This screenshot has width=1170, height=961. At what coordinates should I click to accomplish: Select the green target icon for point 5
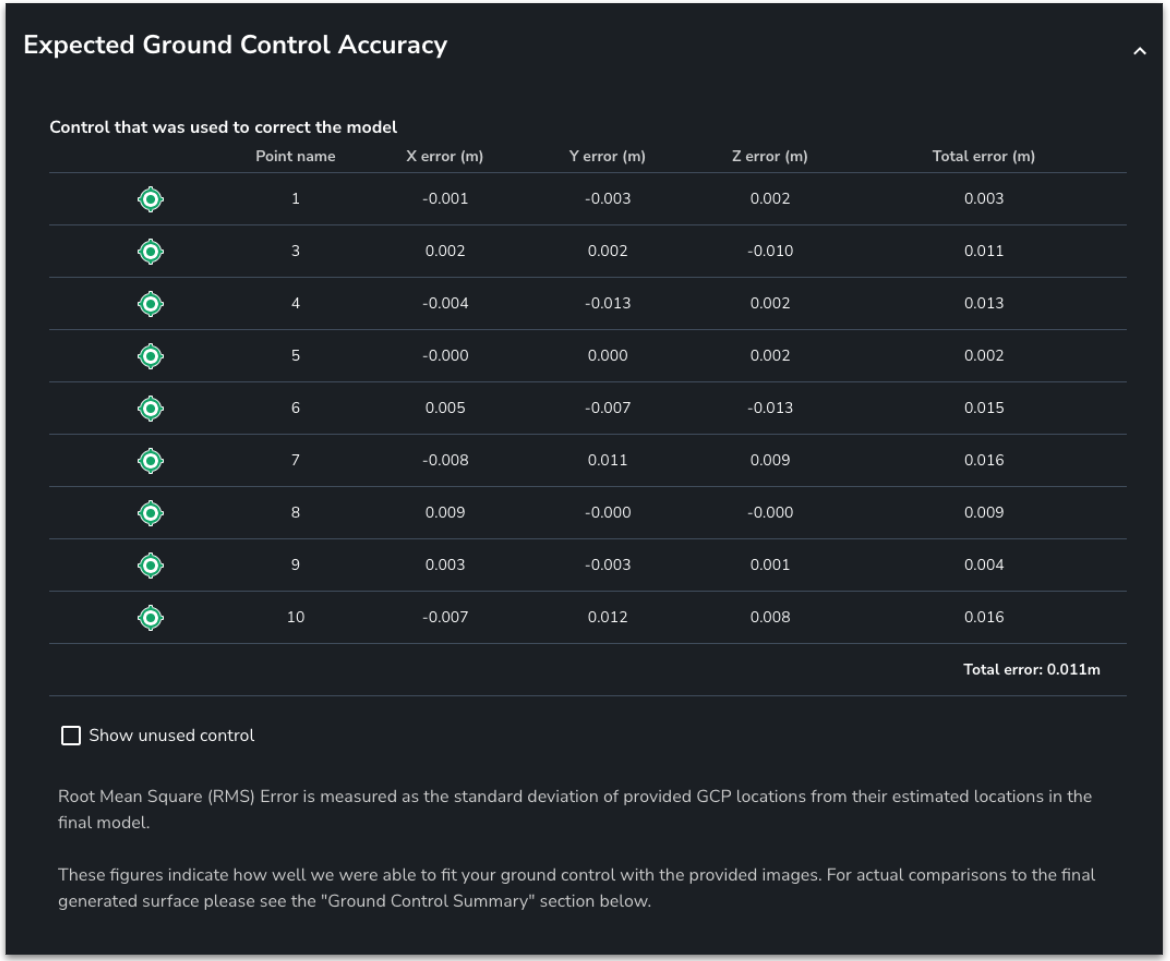[150, 356]
